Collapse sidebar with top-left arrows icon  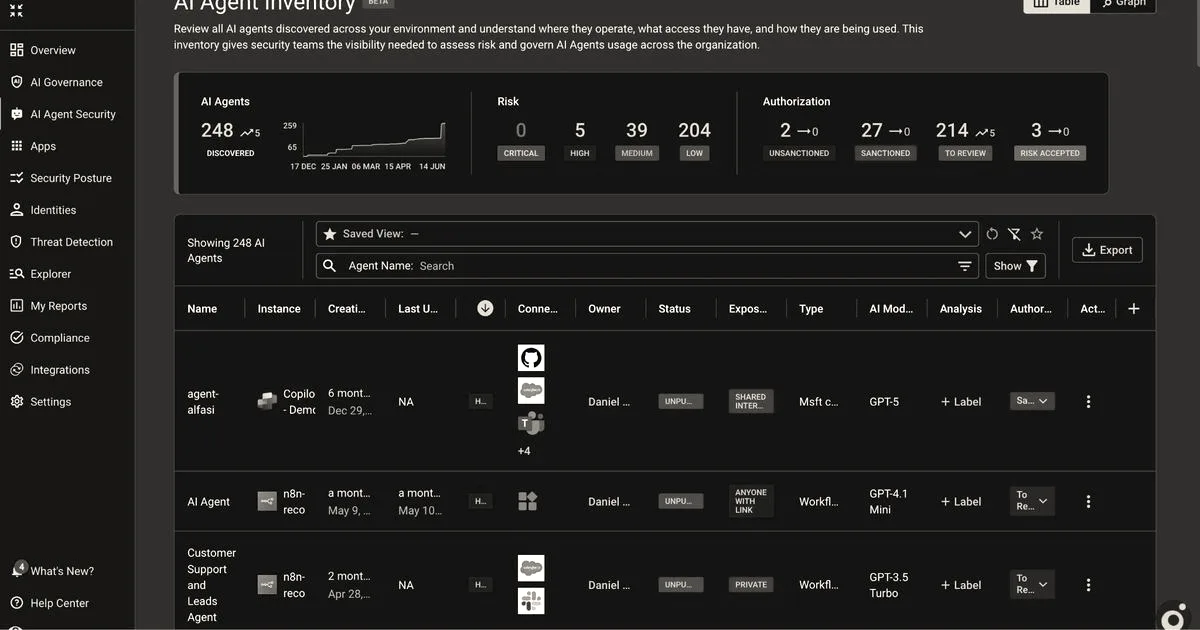point(15,10)
